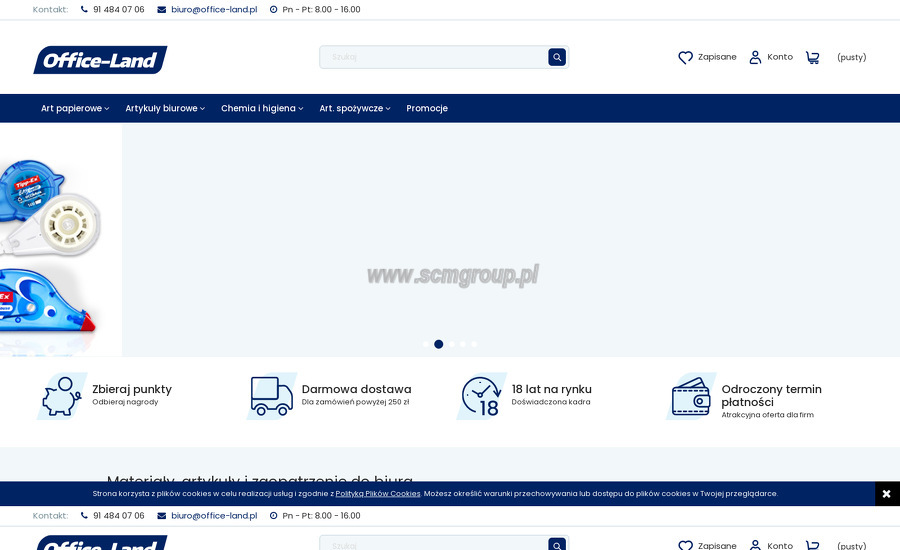900x550 pixels.
Task: Click the delivery truck Darmowa dostawa icon
Action: pos(271,396)
